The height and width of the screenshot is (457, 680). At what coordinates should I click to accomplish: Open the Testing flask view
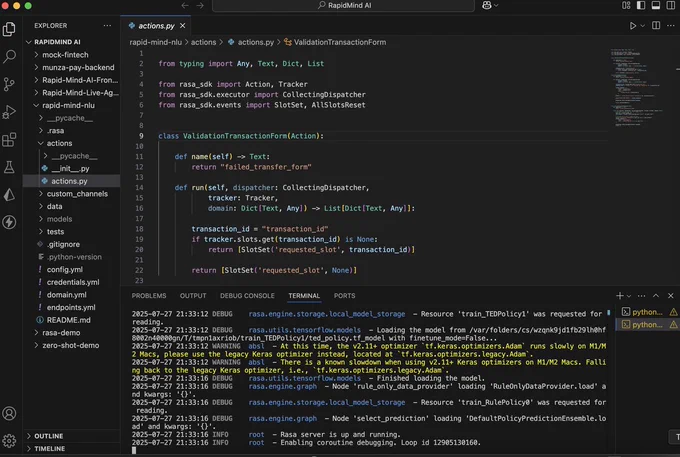point(9,167)
